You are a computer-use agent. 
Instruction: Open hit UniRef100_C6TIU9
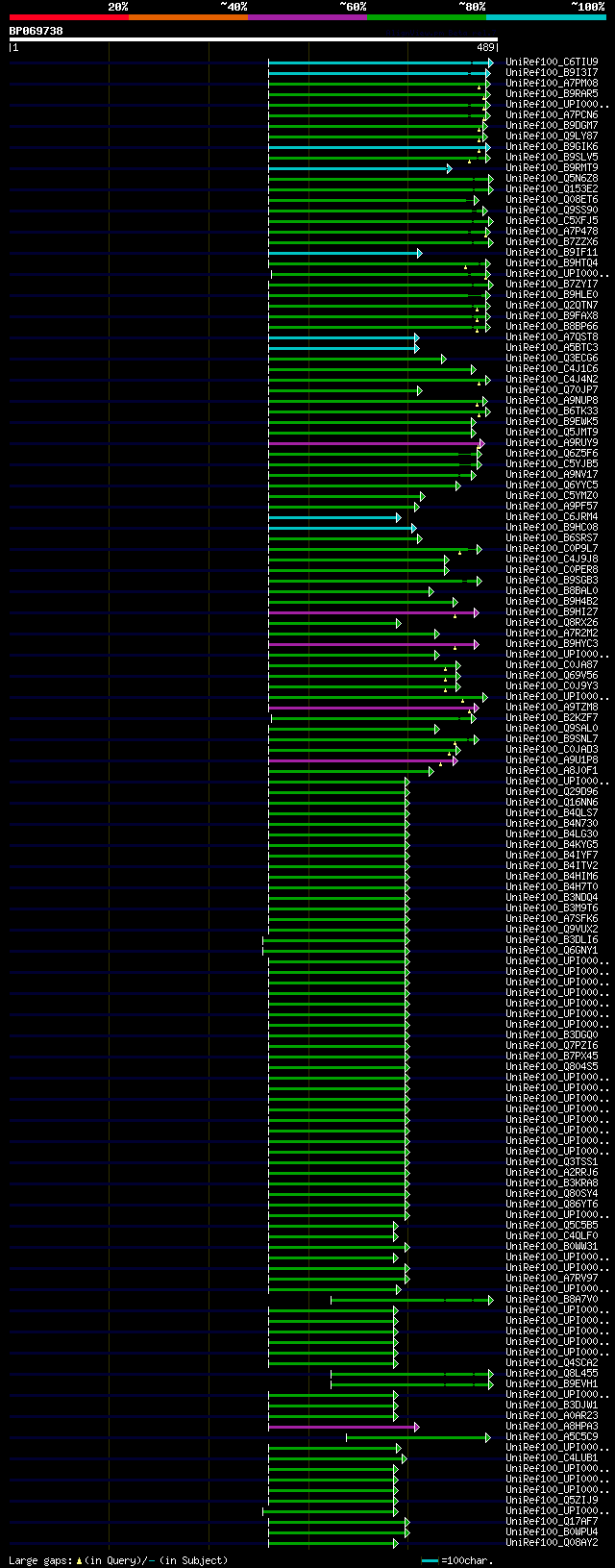tap(552, 62)
